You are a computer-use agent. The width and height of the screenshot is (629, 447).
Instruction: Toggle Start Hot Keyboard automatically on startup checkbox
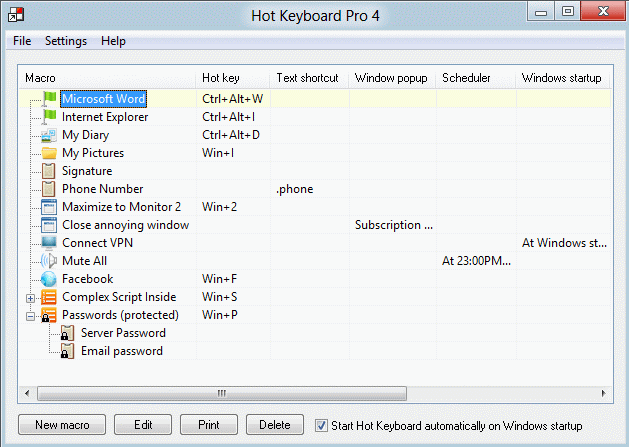pyautogui.click(x=321, y=425)
